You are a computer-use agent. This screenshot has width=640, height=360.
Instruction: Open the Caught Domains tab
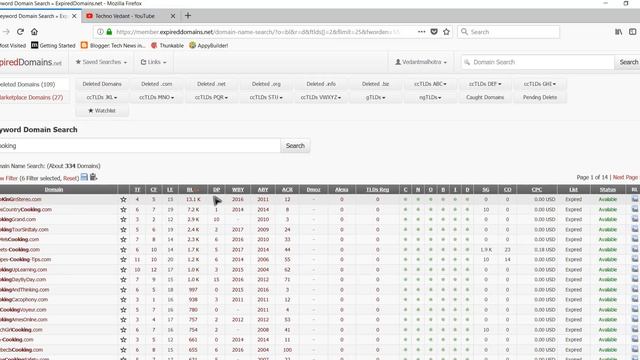click(x=485, y=98)
